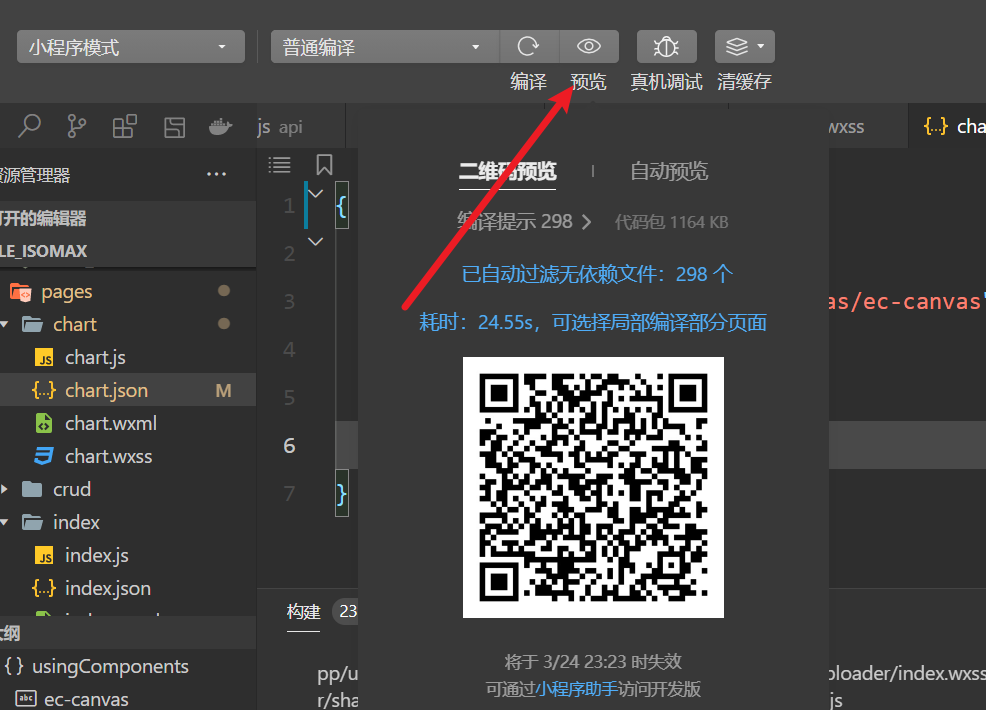Click the explorer more actions ellipsis
This screenshot has width=986, height=710.
tap(216, 174)
